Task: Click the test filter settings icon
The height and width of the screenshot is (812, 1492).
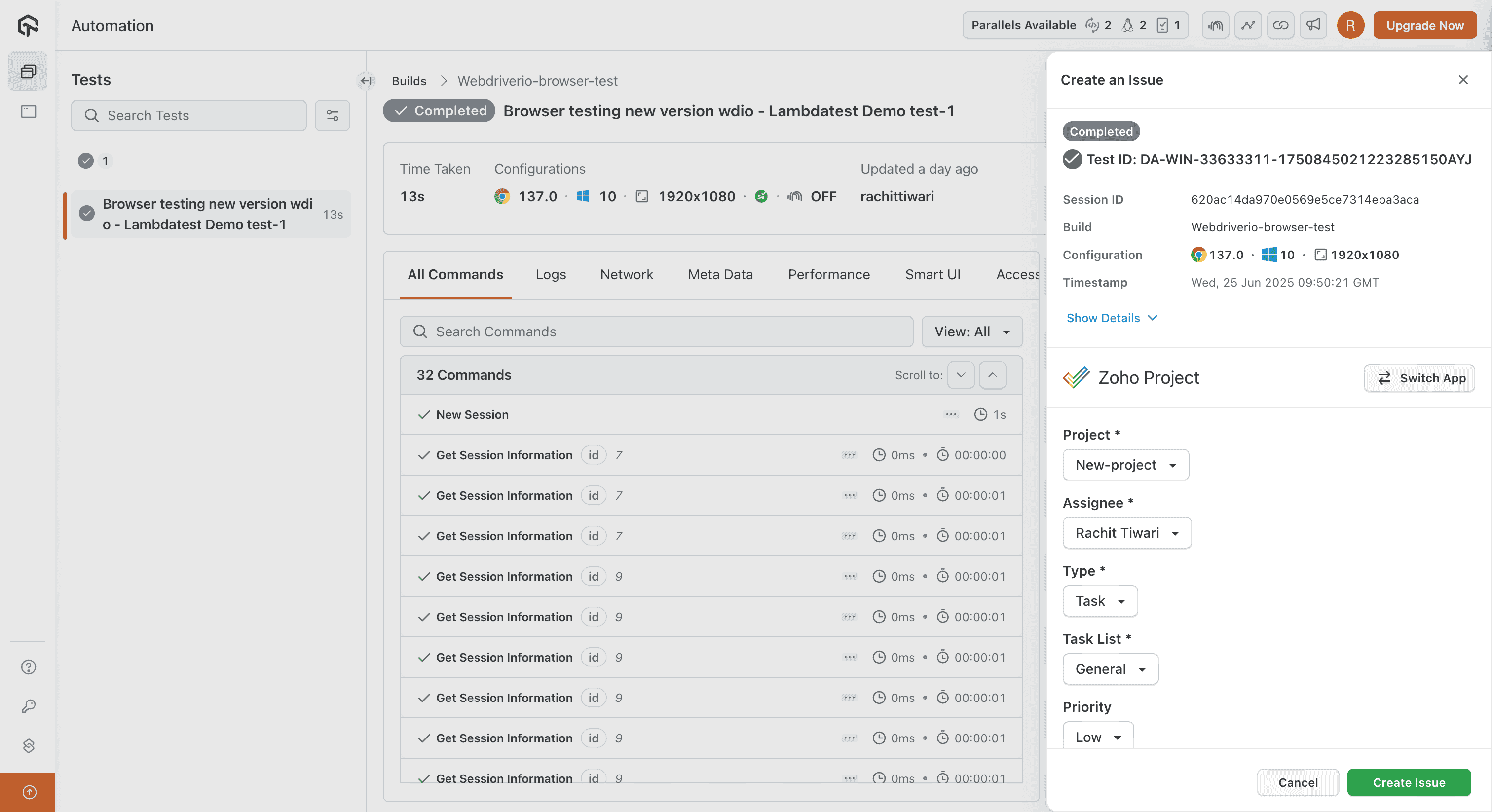Action: tap(333, 115)
